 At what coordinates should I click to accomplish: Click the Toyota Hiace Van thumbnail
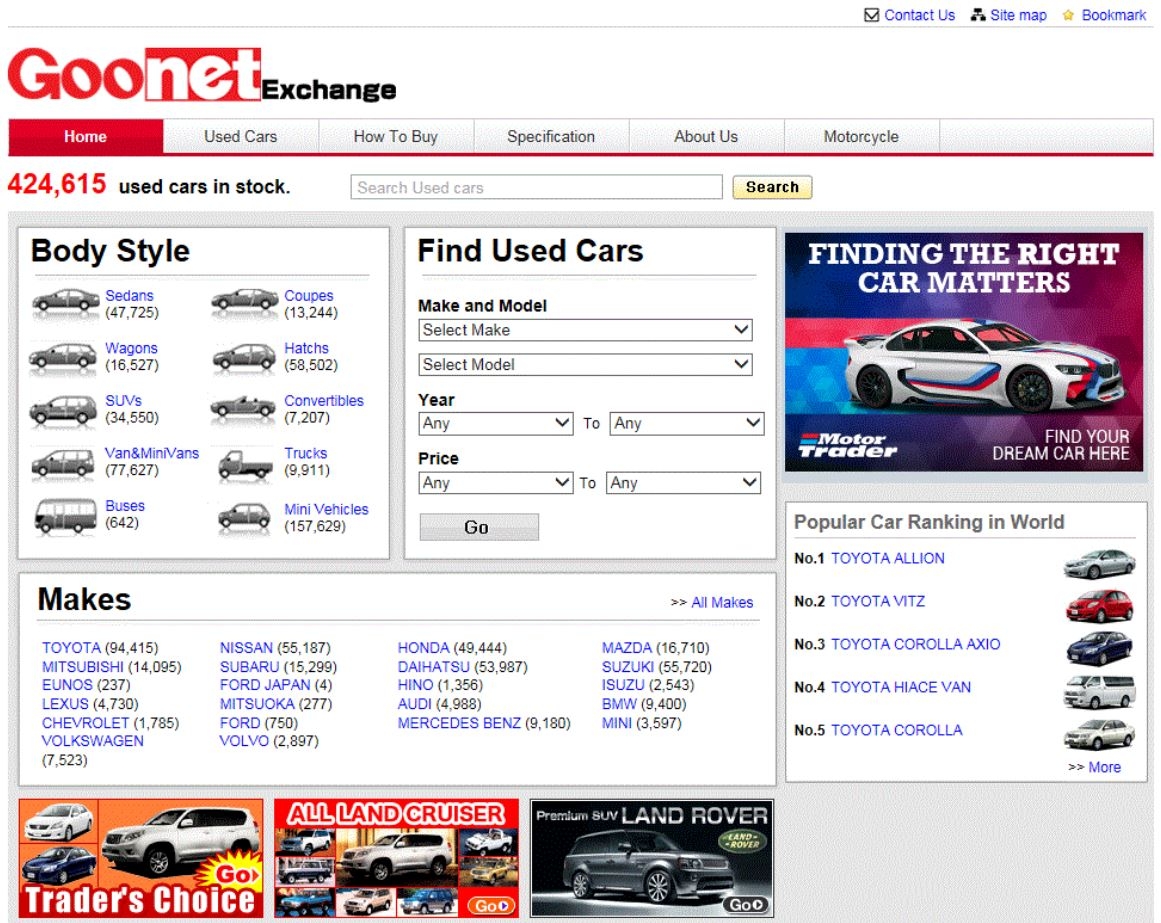click(x=1100, y=691)
